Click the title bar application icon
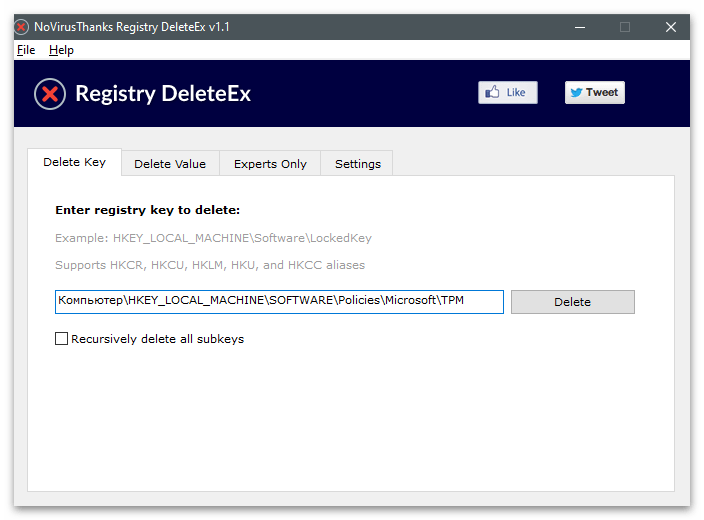 21,27
